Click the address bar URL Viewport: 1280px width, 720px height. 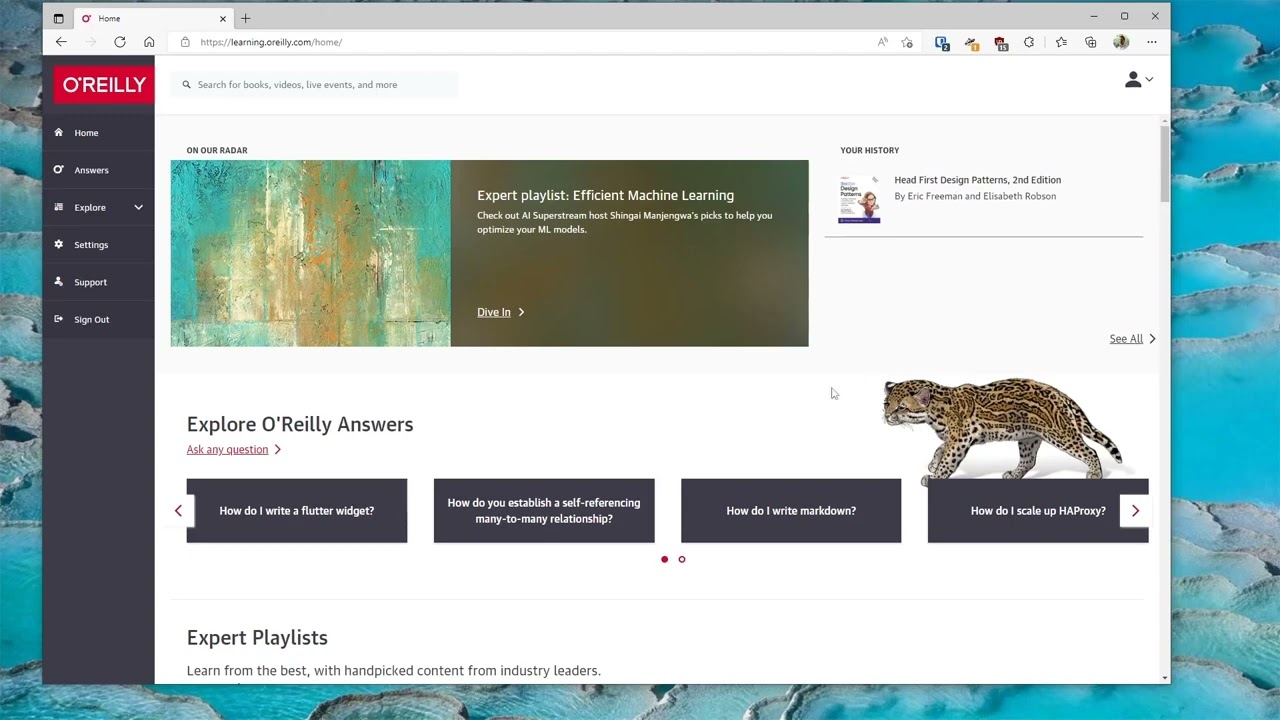coord(271,42)
